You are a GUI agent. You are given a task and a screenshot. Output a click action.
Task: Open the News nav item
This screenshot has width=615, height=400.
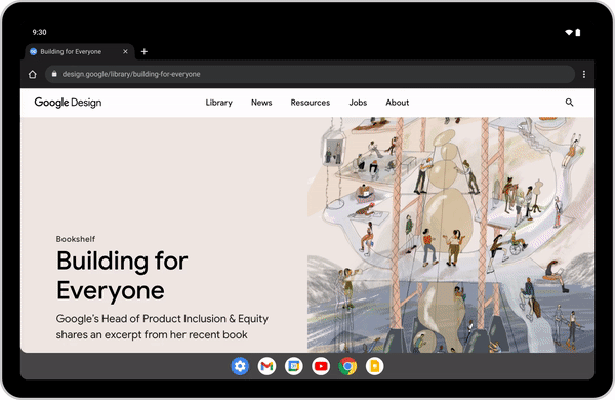(262, 103)
